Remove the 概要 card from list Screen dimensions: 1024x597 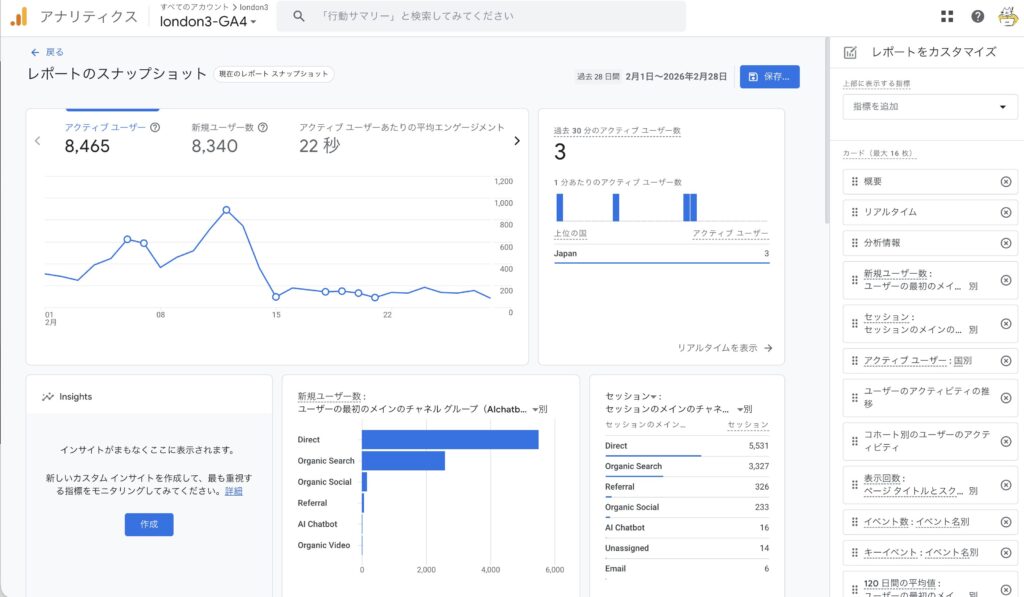pos(1005,181)
